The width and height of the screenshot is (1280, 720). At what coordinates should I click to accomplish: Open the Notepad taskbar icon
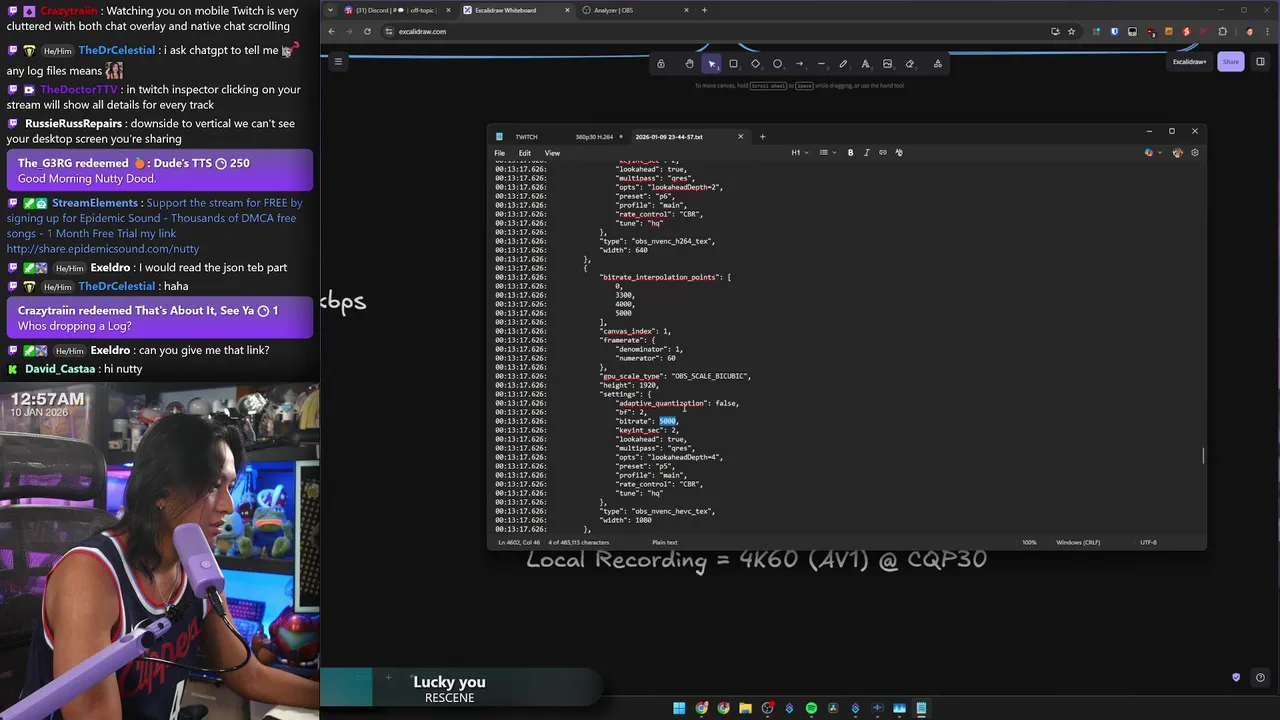pos(921,708)
